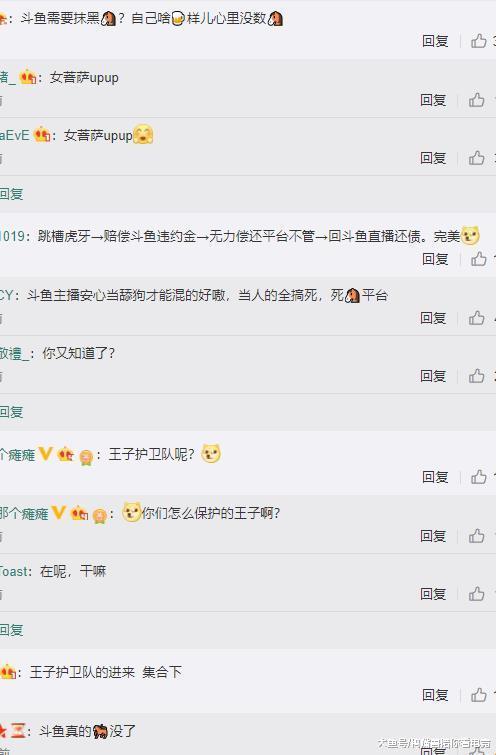Click 回复 for 你又知道了 reply
Image resolution: width=496 pixels, height=755 pixels.
(x=433, y=376)
